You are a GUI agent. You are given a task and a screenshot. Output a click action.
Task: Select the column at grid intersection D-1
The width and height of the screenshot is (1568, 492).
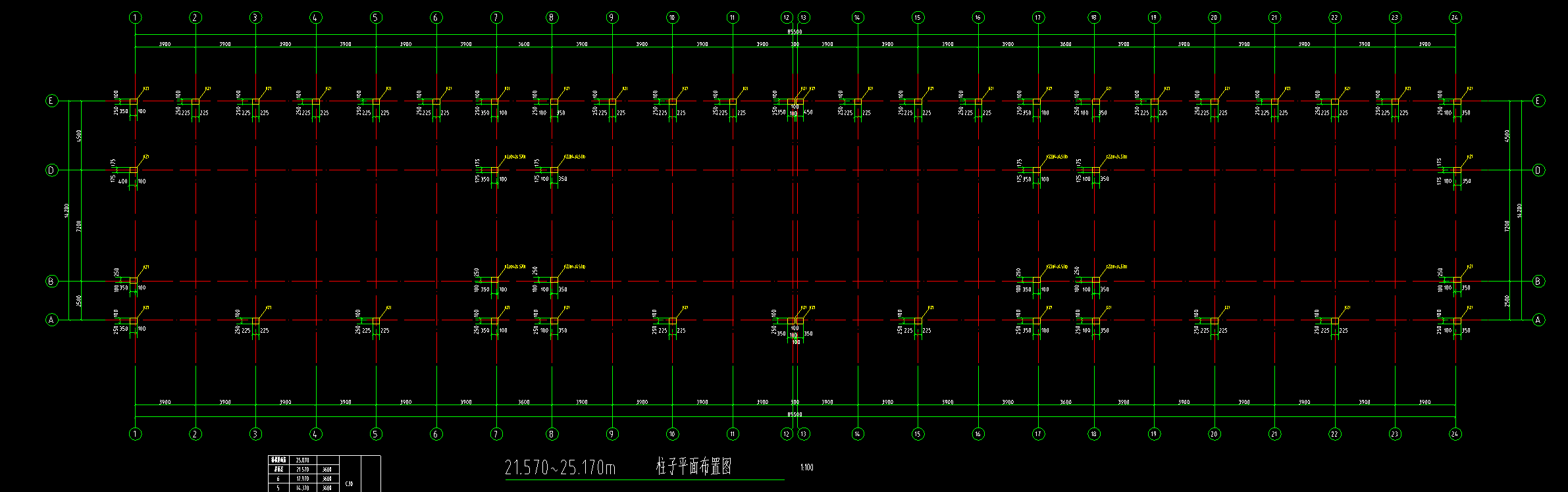[x=134, y=170]
